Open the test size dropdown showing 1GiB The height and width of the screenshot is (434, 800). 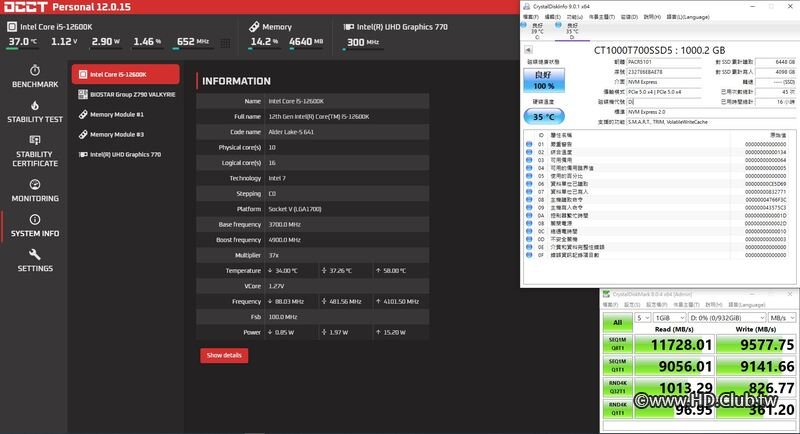pyautogui.click(x=669, y=318)
